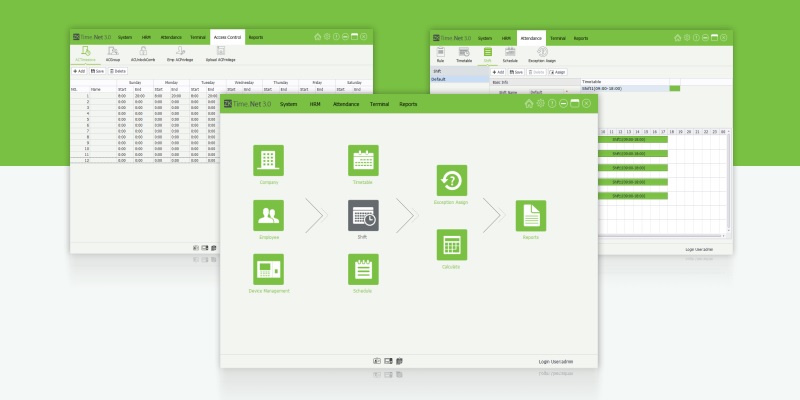This screenshot has height=400, width=800.
Task: Click Exception Assign toolbar icon in Attendance window
Action: 542,52
